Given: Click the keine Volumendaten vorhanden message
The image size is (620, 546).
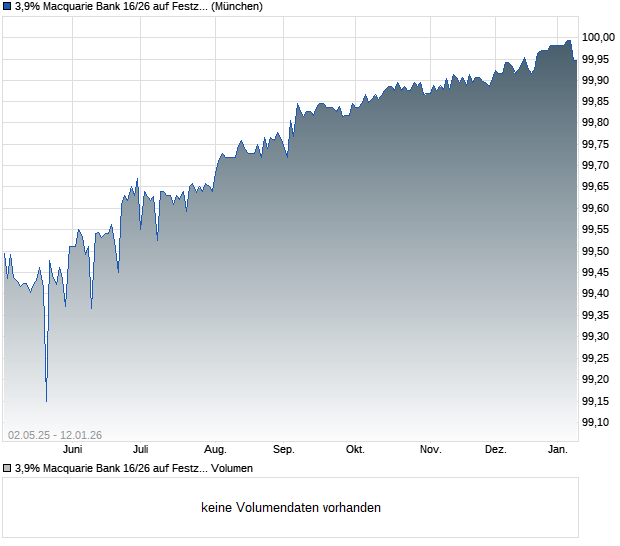Looking at the screenshot, I should 291,508.
